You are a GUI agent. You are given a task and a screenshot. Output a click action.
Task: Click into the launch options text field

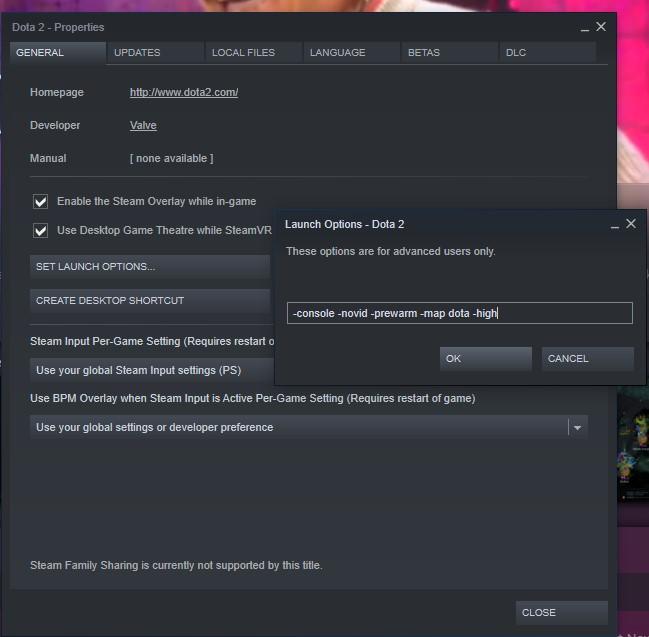pyautogui.click(x=459, y=313)
